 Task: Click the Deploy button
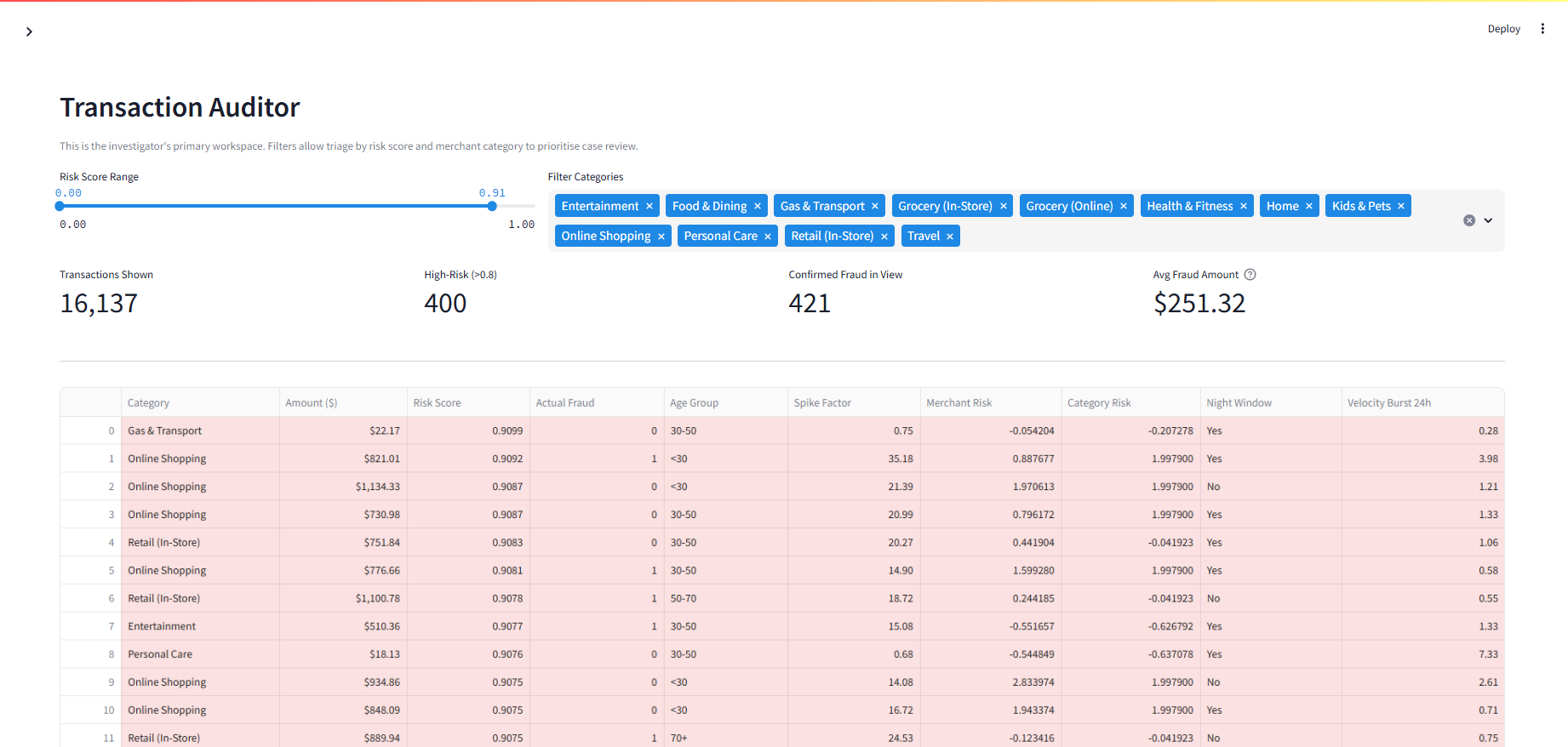pyautogui.click(x=1503, y=29)
